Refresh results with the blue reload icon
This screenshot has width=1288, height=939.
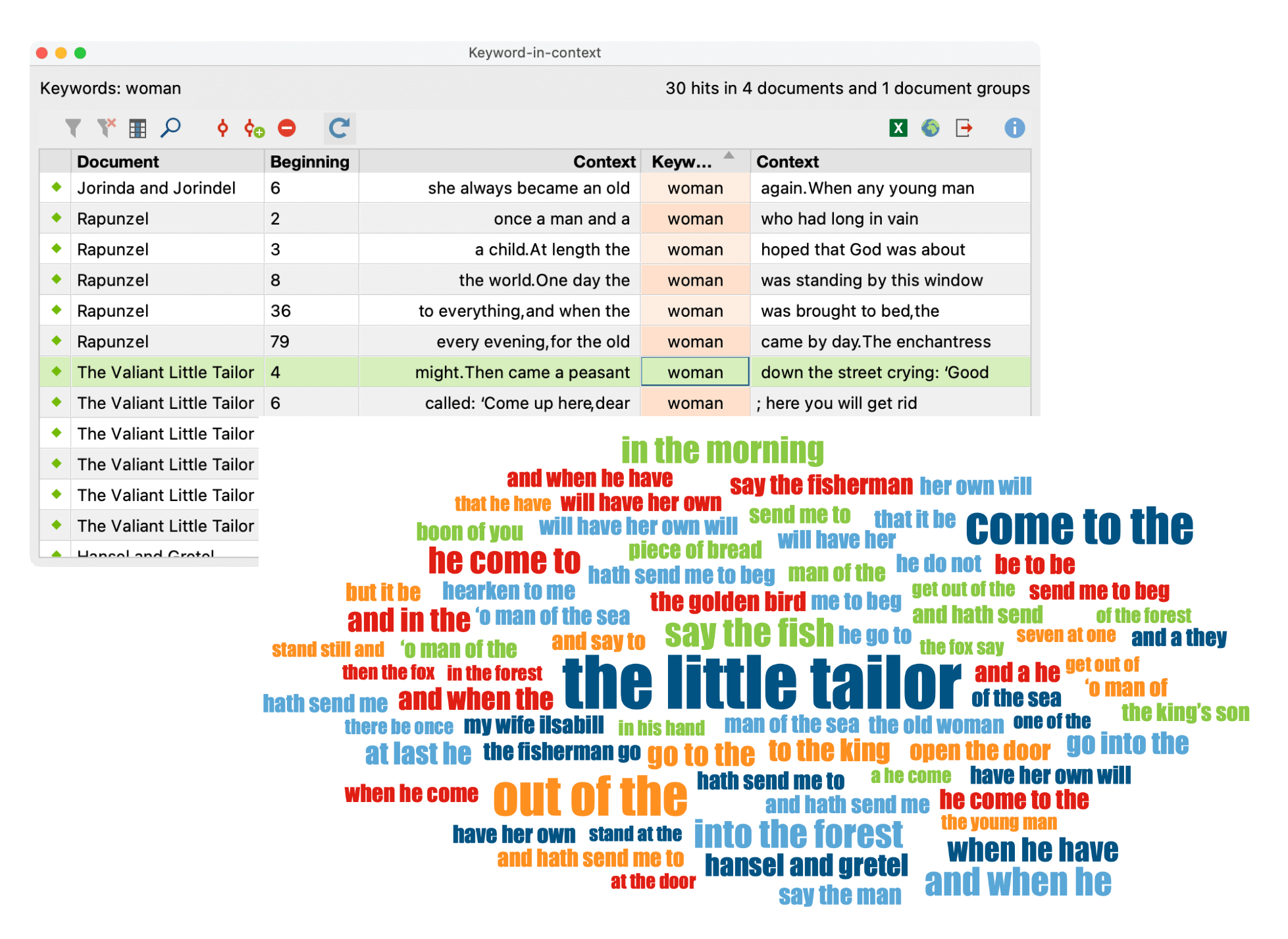(x=340, y=128)
